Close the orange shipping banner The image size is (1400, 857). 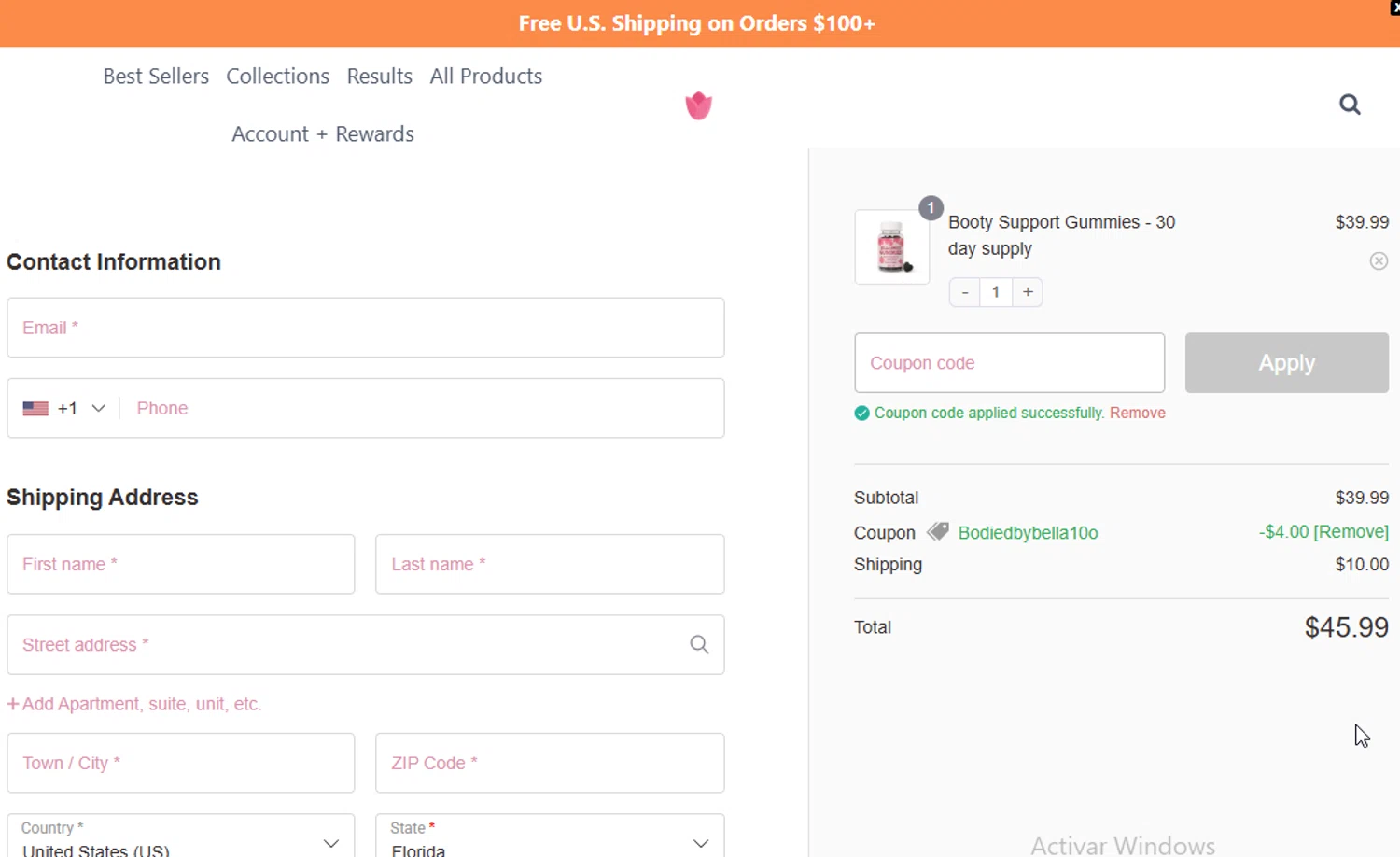(x=1394, y=7)
